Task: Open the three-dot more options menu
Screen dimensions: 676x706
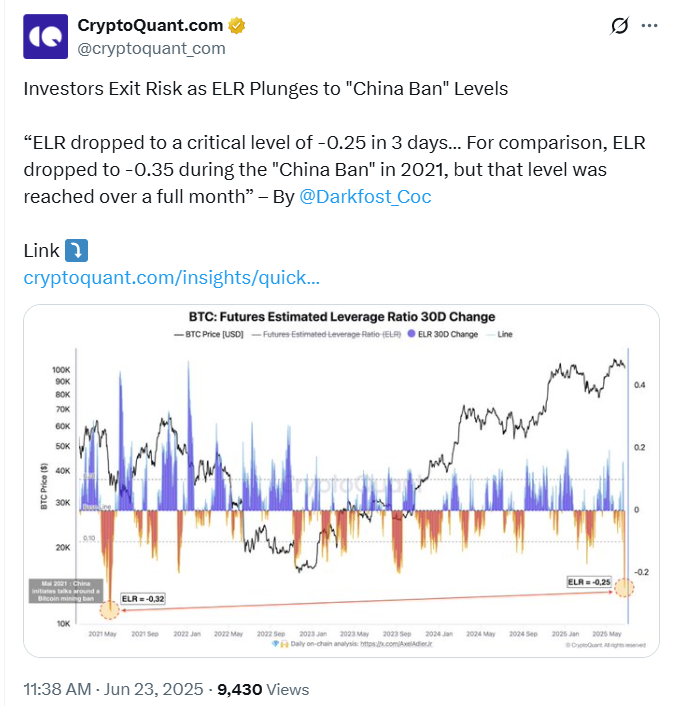Action: coord(652,27)
